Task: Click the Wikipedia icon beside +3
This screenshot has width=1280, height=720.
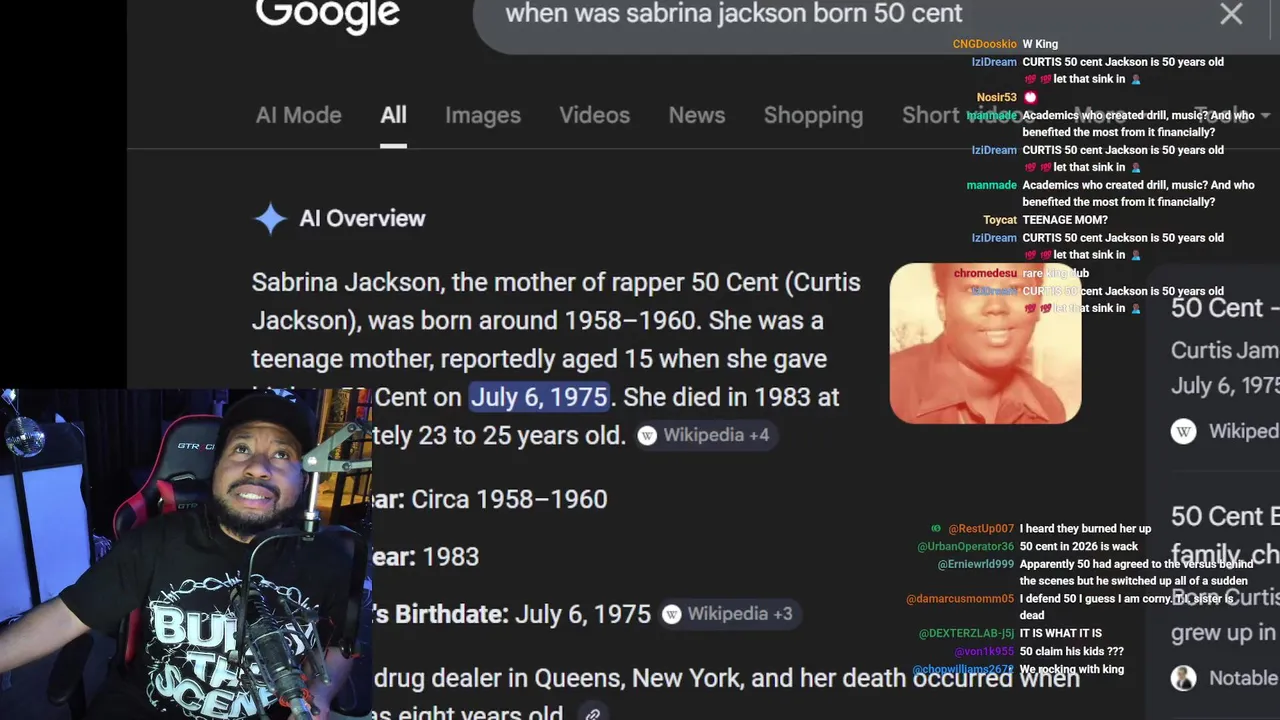Action: click(672, 614)
